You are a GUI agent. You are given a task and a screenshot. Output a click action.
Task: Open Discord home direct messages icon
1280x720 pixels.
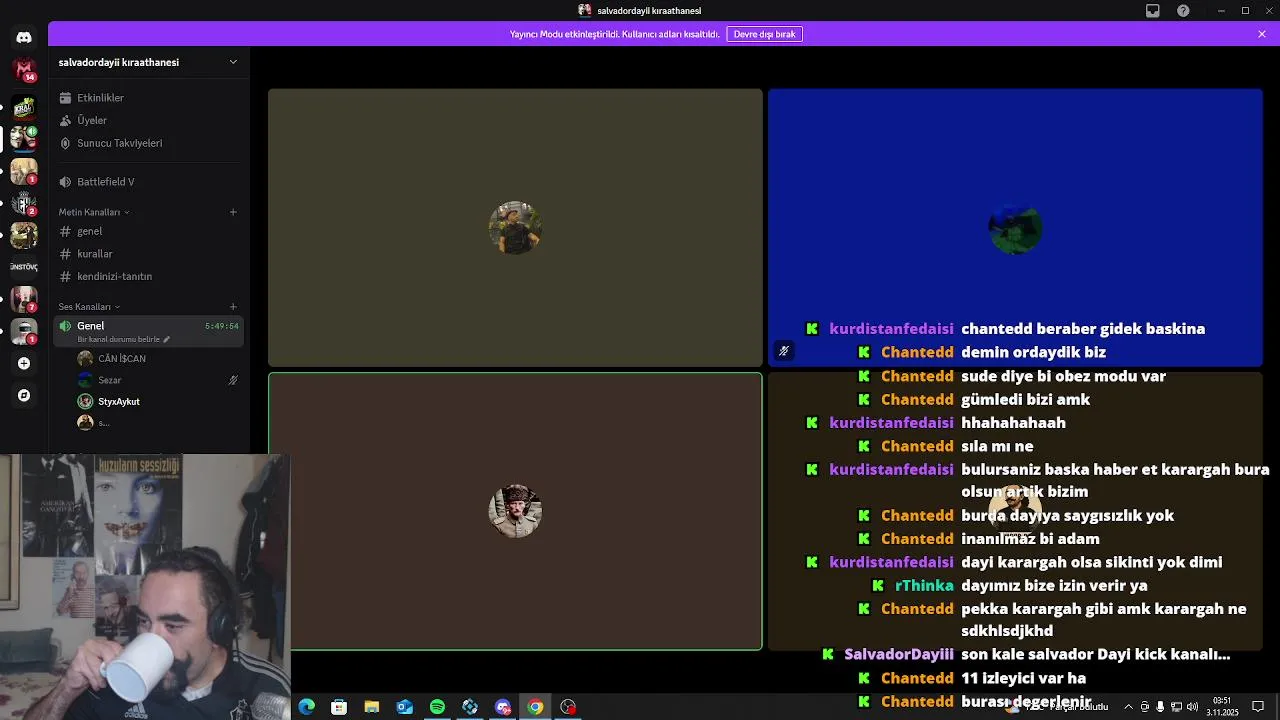tap(24, 37)
